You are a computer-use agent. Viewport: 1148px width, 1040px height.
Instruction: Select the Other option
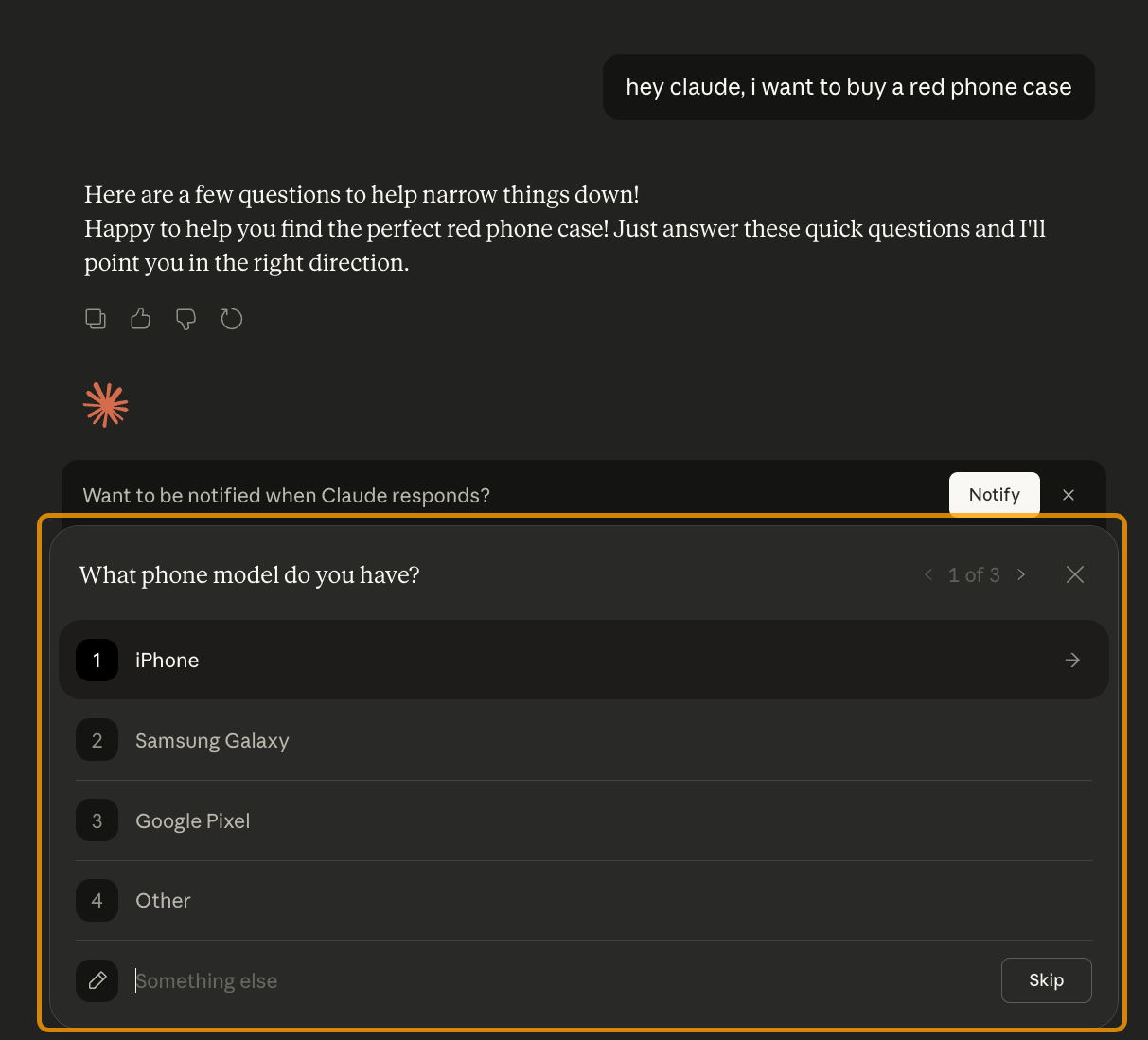point(163,901)
